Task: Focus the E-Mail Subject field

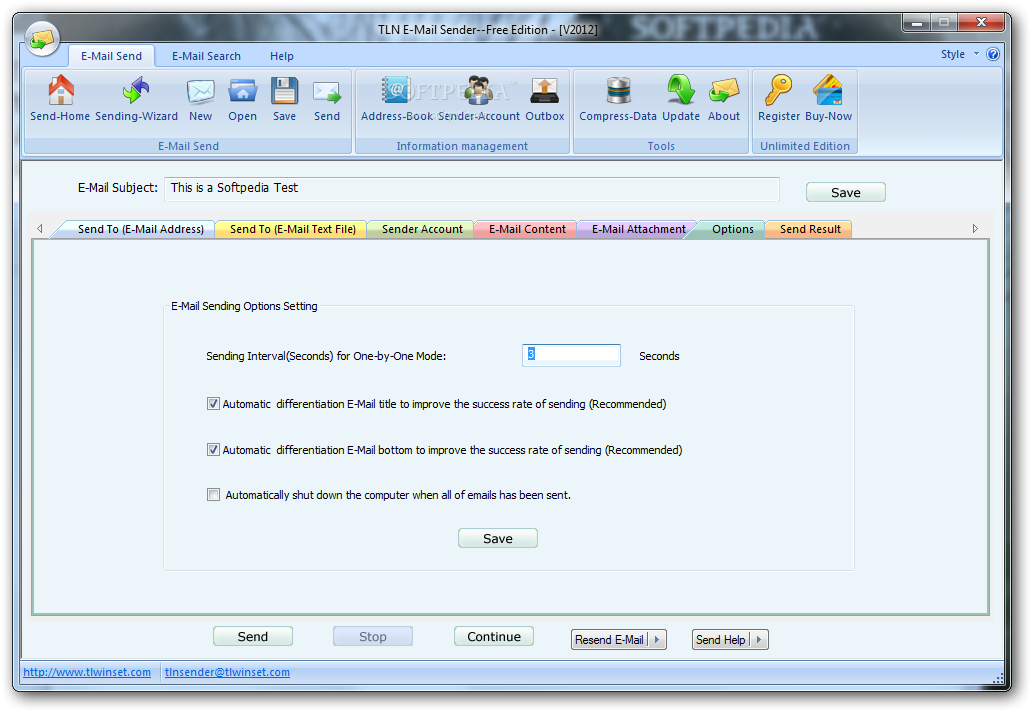Action: pyautogui.click(x=472, y=189)
